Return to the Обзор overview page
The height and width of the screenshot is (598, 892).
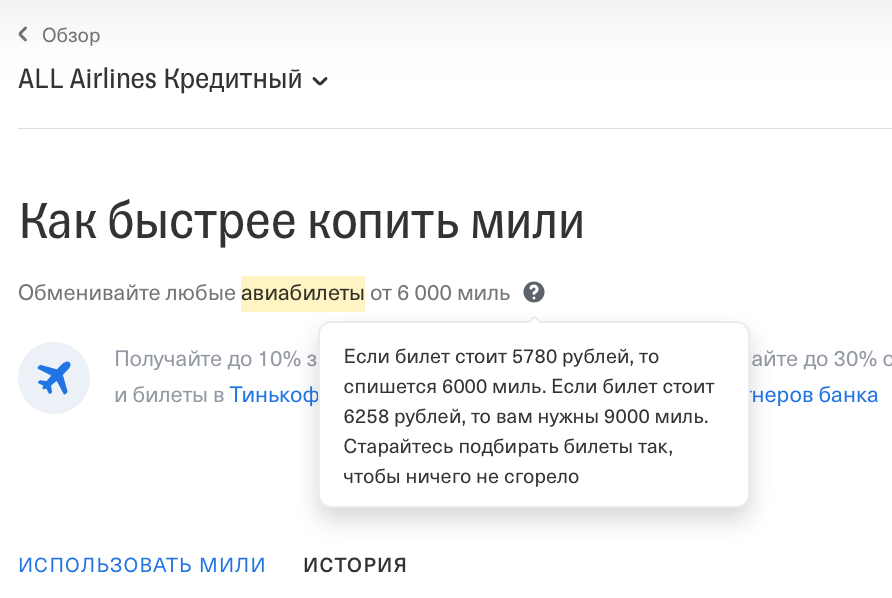[x=68, y=33]
